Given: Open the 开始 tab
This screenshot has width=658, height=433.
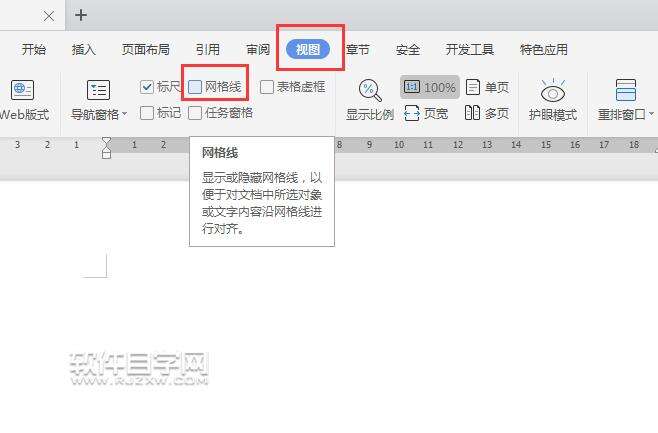Looking at the screenshot, I should 34,50.
